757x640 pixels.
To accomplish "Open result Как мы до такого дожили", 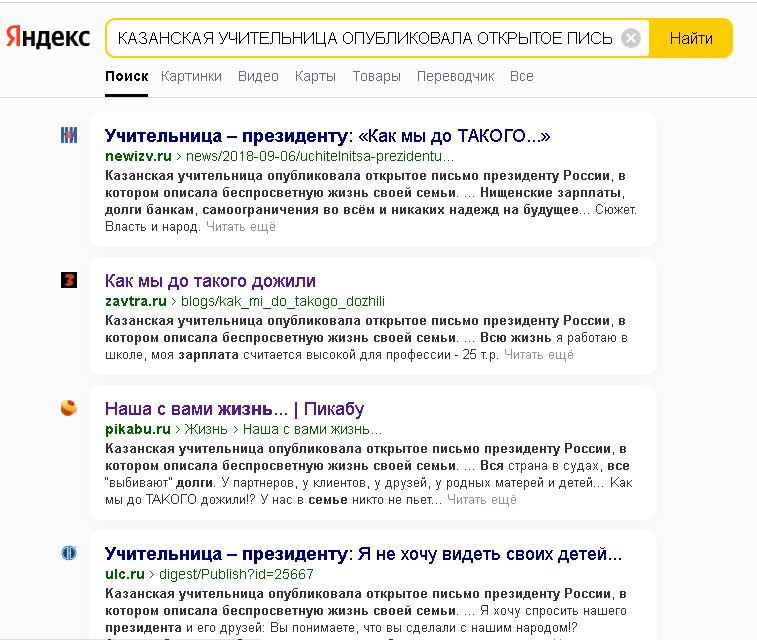I will [210, 281].
